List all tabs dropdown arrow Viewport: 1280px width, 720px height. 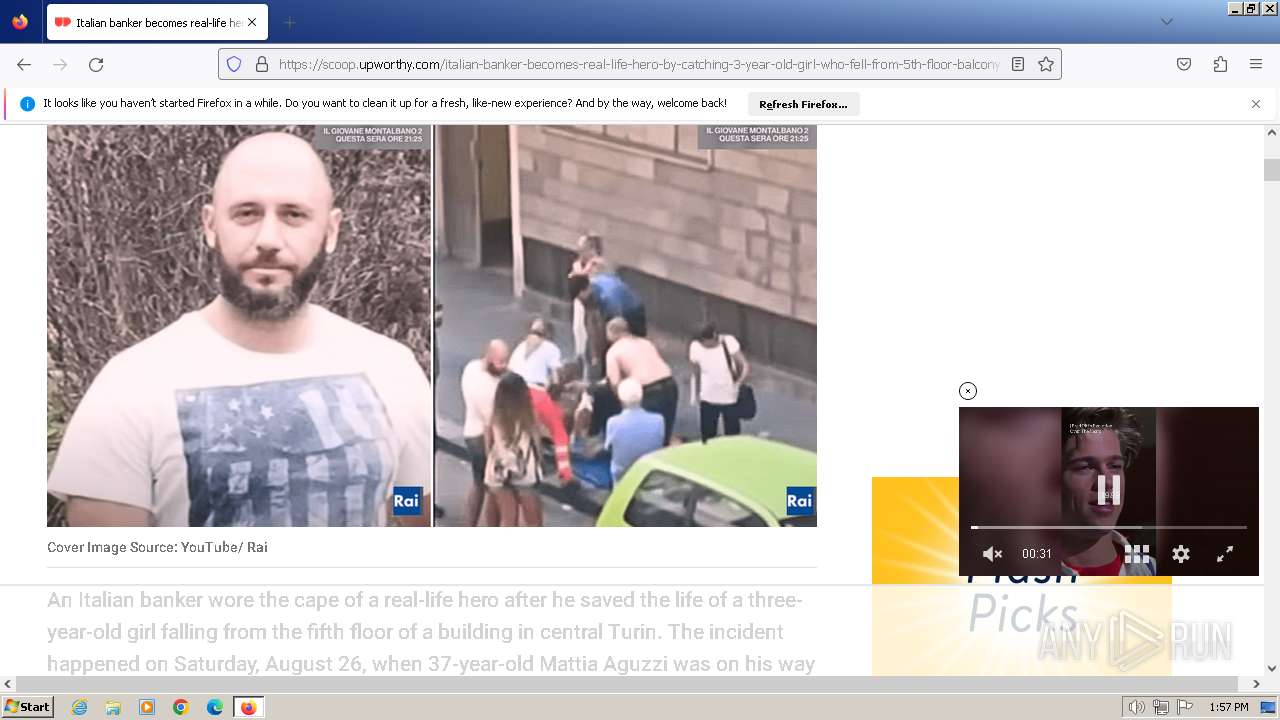tap(1166, 22)
